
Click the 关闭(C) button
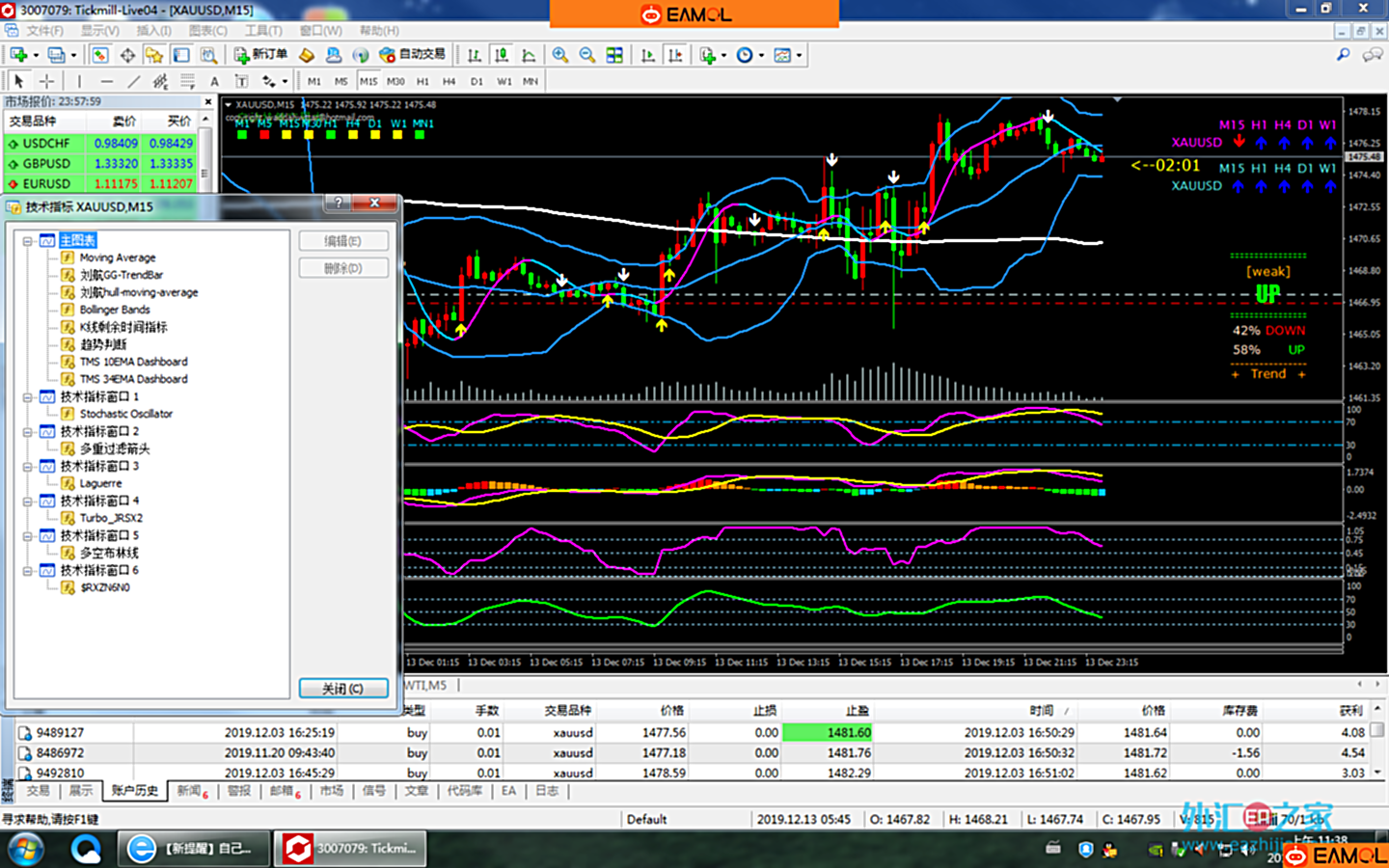tap(343, 689)
